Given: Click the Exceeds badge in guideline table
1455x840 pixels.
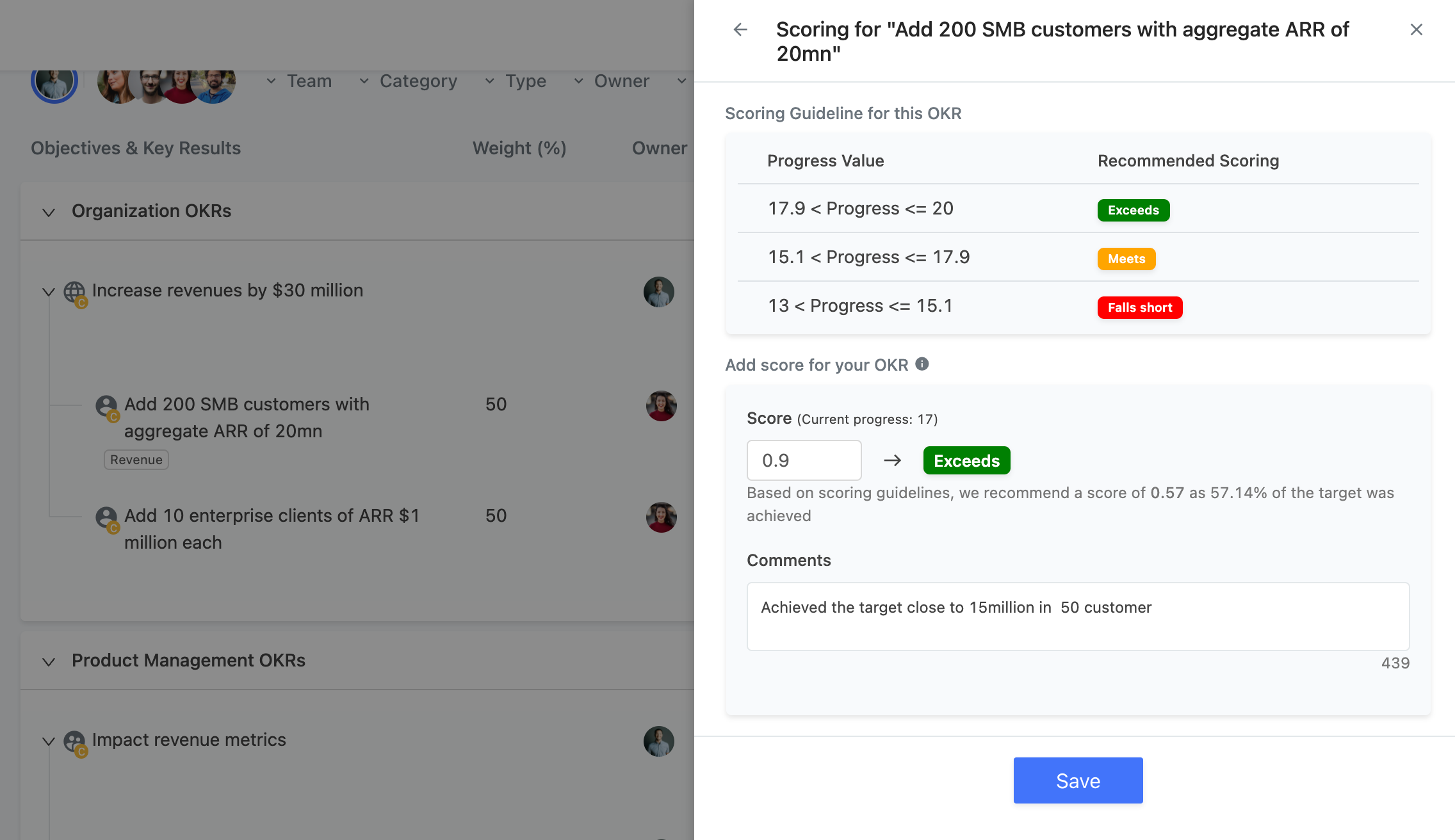Looking at the screenshot, I should tap(1134, 210).
